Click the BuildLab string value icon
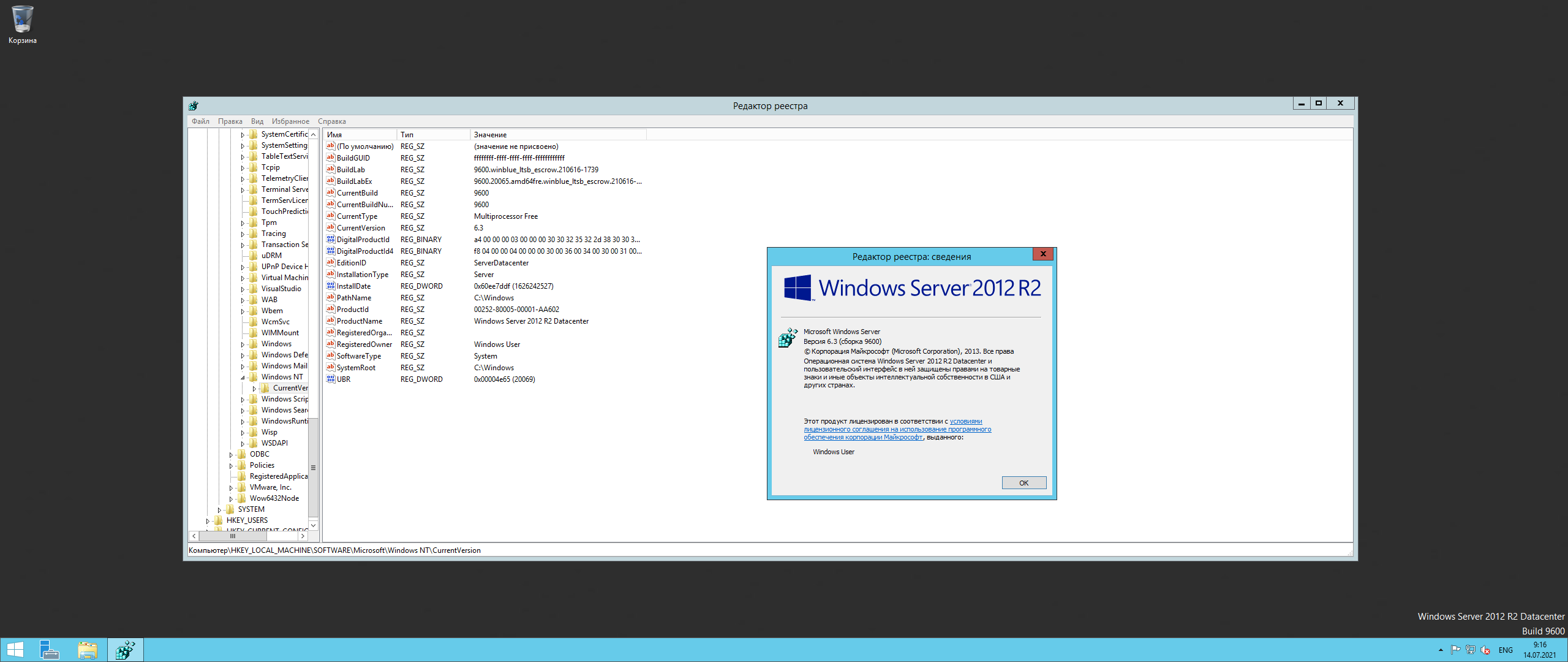Screen dimensions: 1568x662 (331, 169)
